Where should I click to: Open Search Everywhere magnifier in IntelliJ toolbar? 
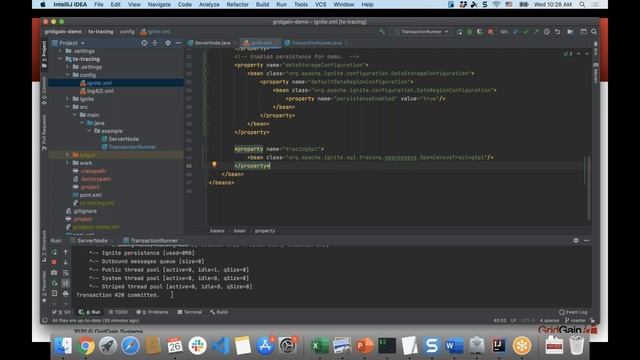[594, 31]
